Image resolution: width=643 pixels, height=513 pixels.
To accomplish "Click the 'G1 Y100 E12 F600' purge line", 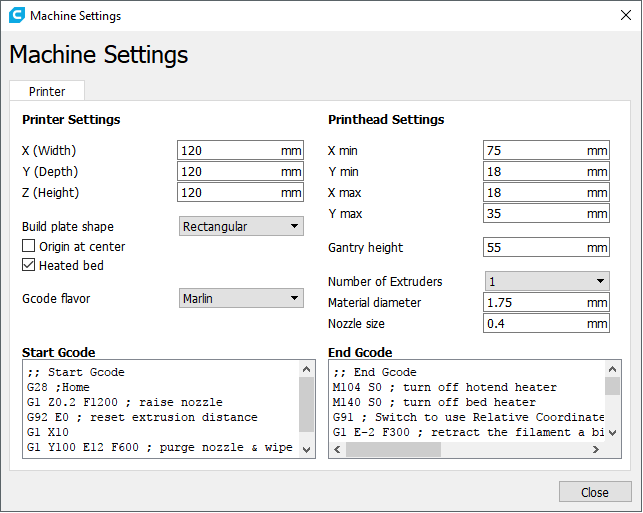I will 160,447.
